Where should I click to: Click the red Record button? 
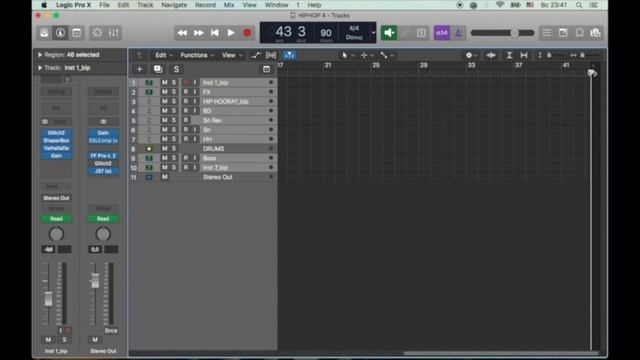click(x=247, y=33)
